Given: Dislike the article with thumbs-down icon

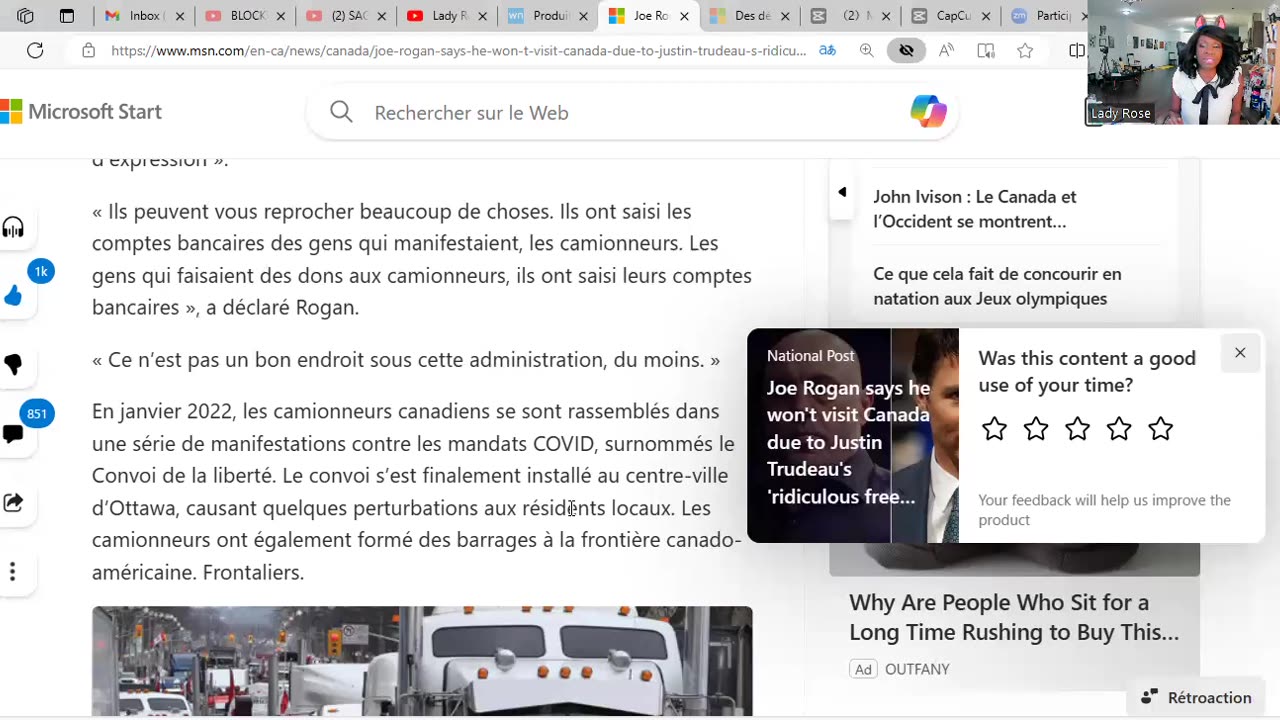Looking at the screenshot, I should [13, 365].
